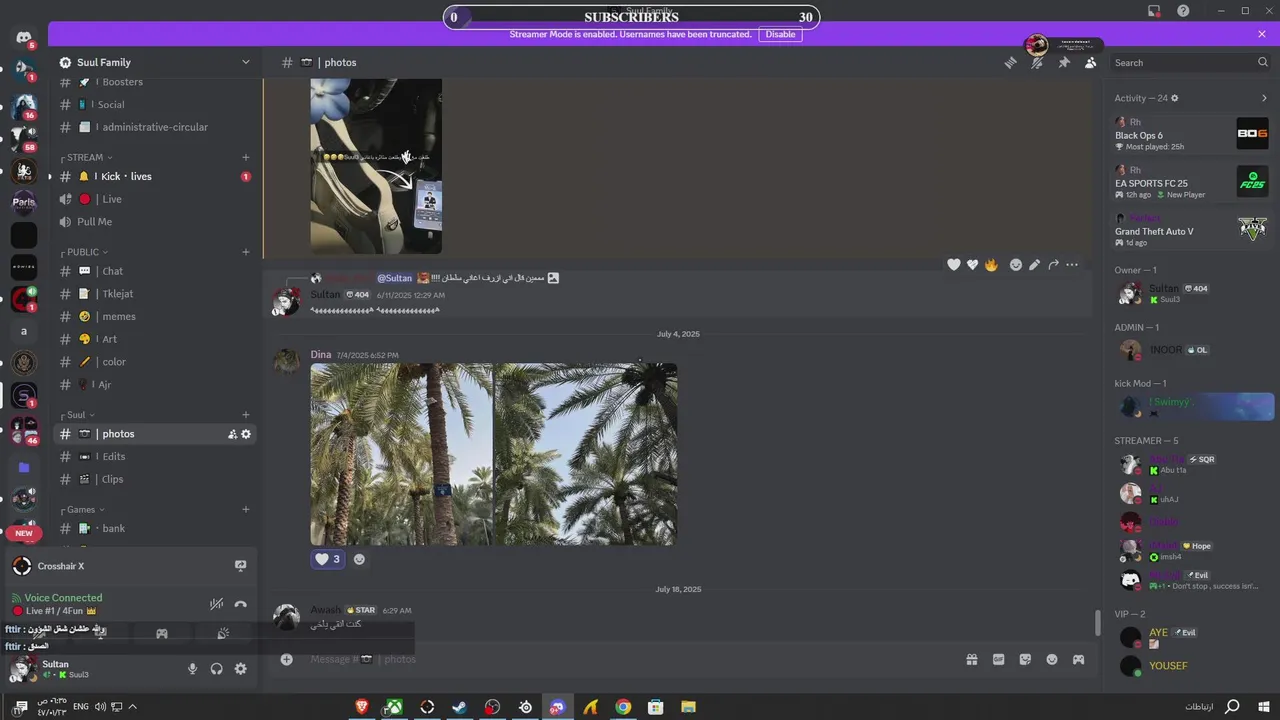Open Brave browser from taskbar

pos(362,707)
